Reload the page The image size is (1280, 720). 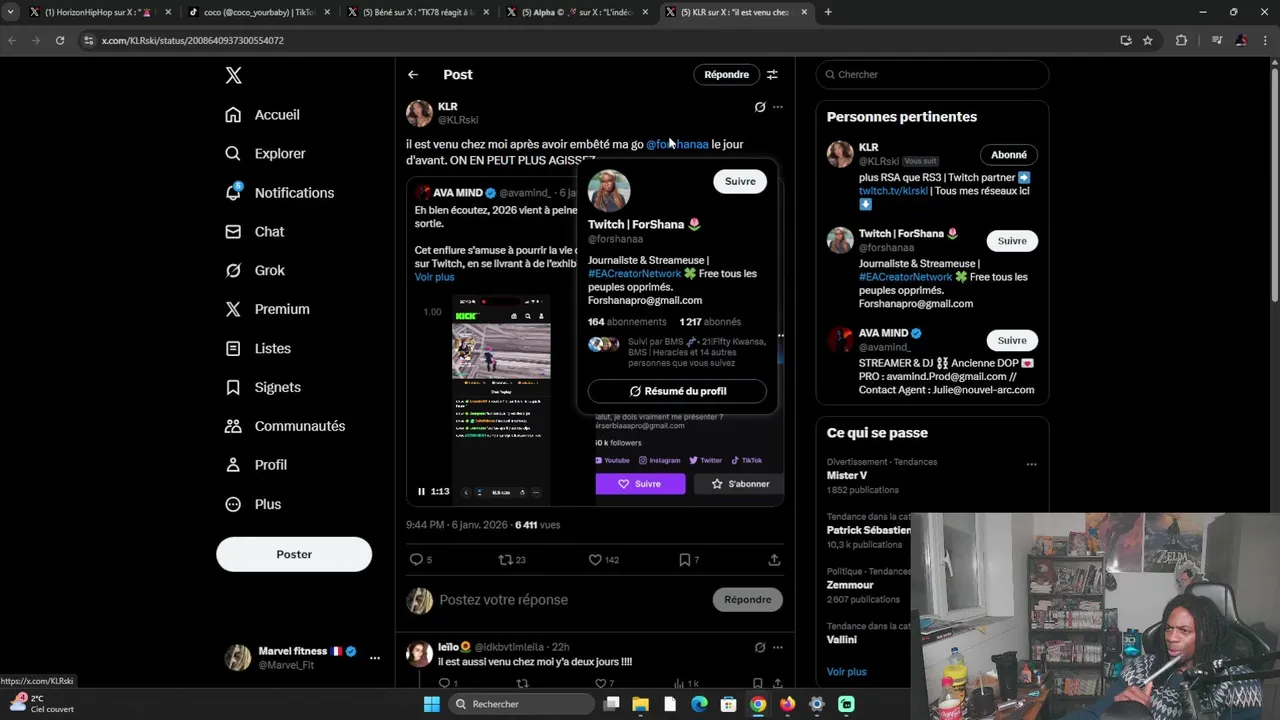(x=60, y=40)
